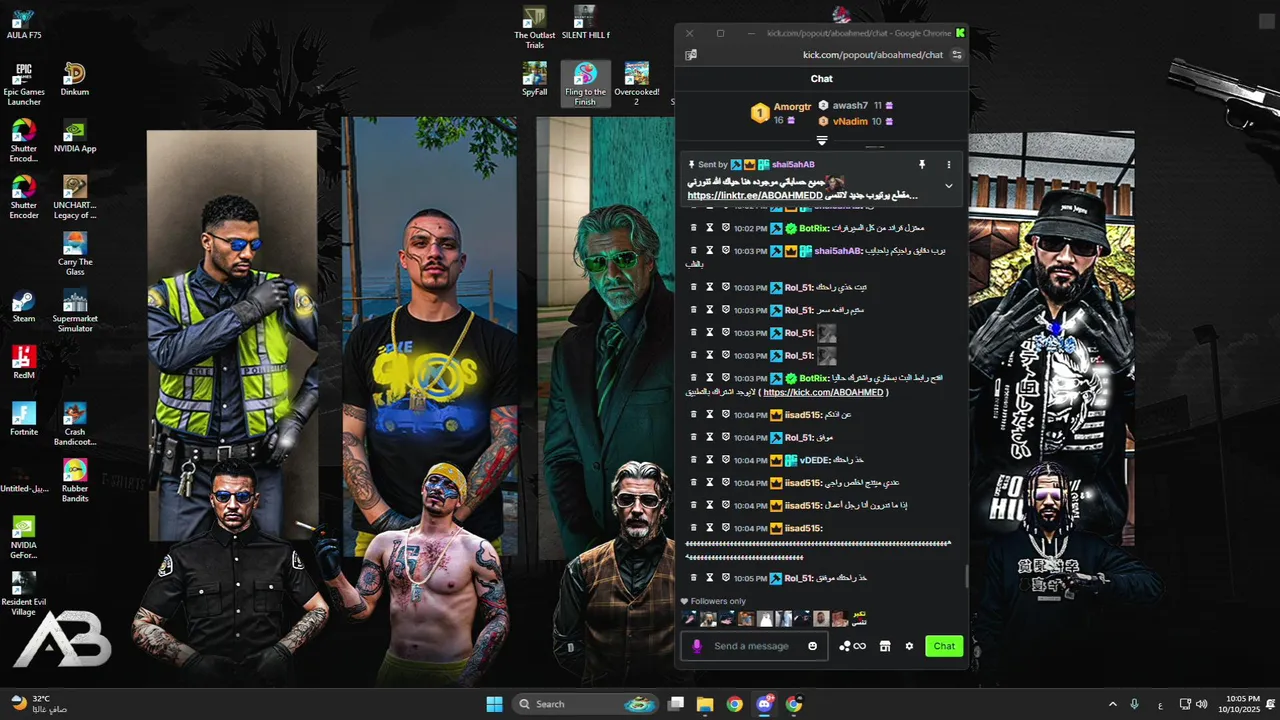Delete vDEDE message with trash icon
Image resolution: width=1280 pixels, height=720 pixels.
point(693,460)
